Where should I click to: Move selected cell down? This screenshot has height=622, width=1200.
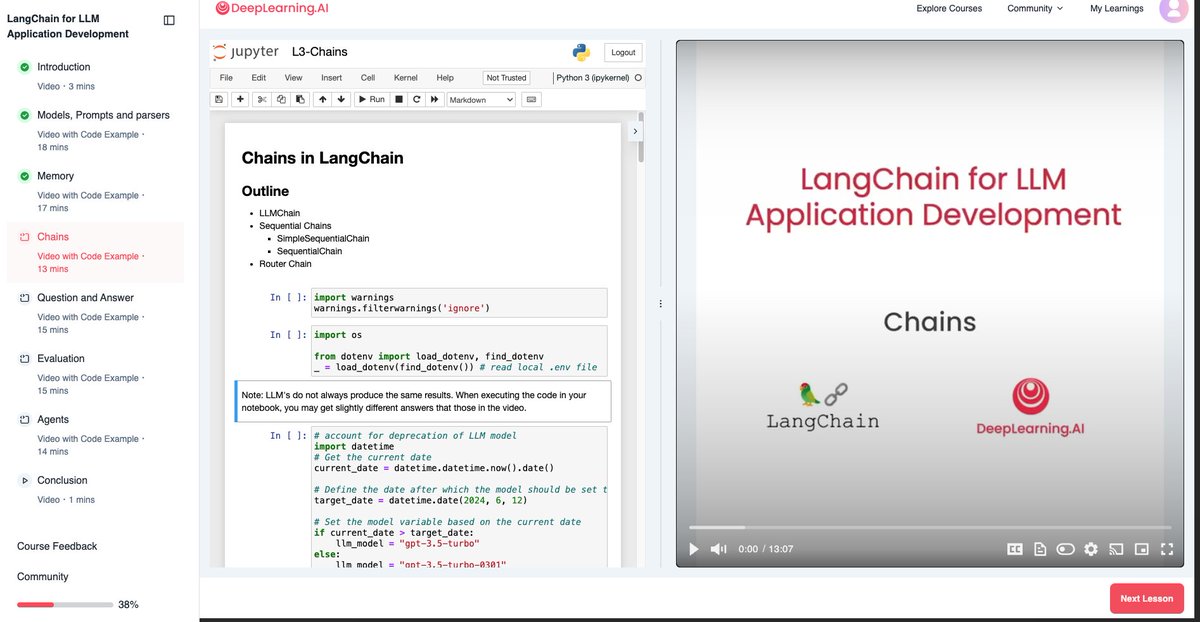(x=341, y=99)
